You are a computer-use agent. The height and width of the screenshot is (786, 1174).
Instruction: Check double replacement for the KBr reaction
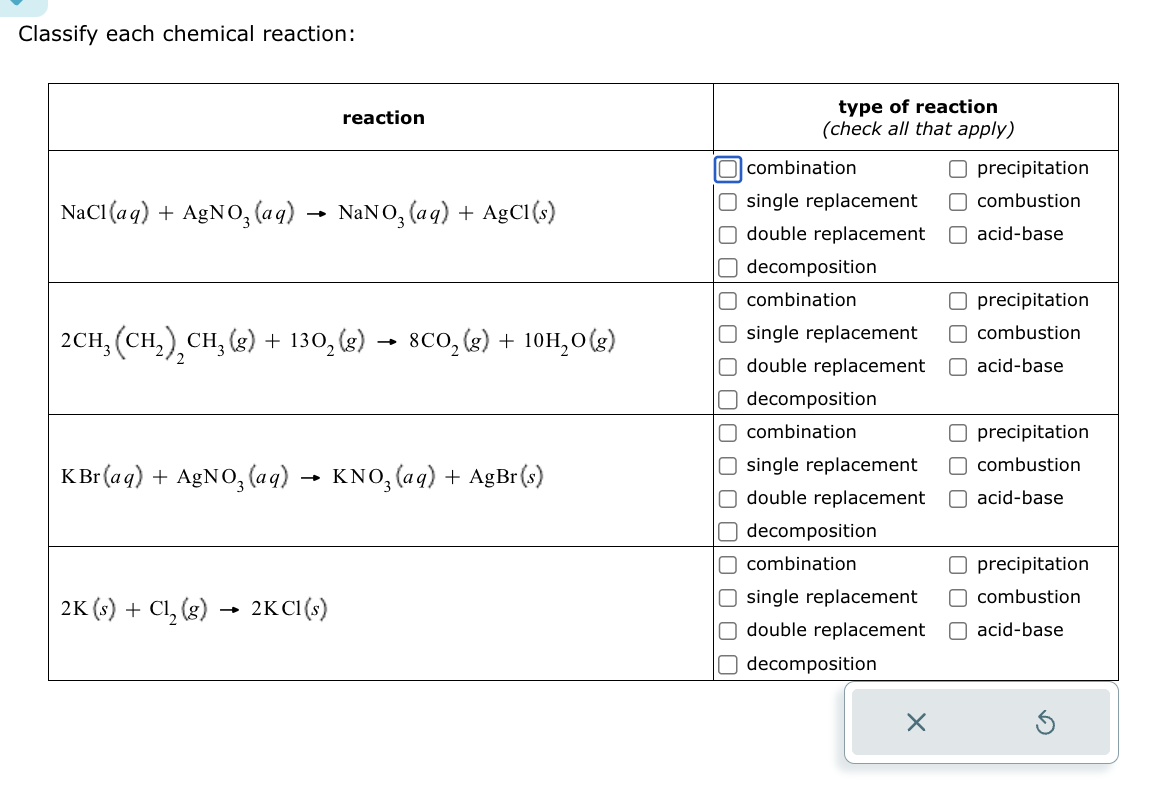[727, 499]
